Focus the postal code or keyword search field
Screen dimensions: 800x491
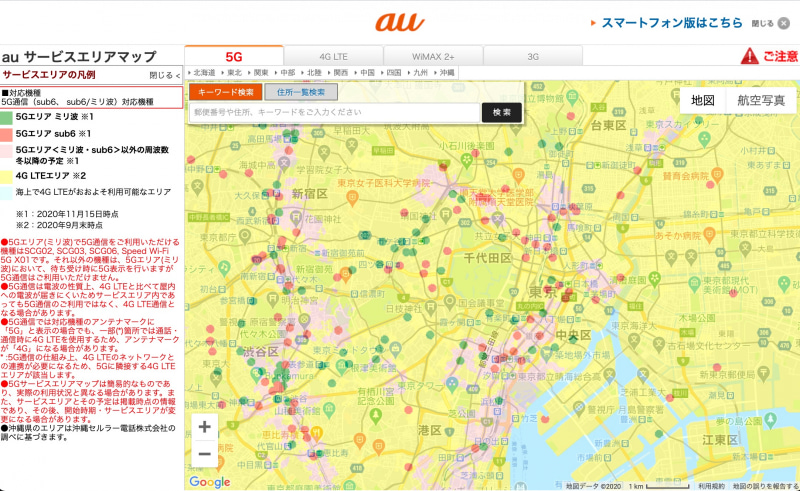click(x=335, y=112)
